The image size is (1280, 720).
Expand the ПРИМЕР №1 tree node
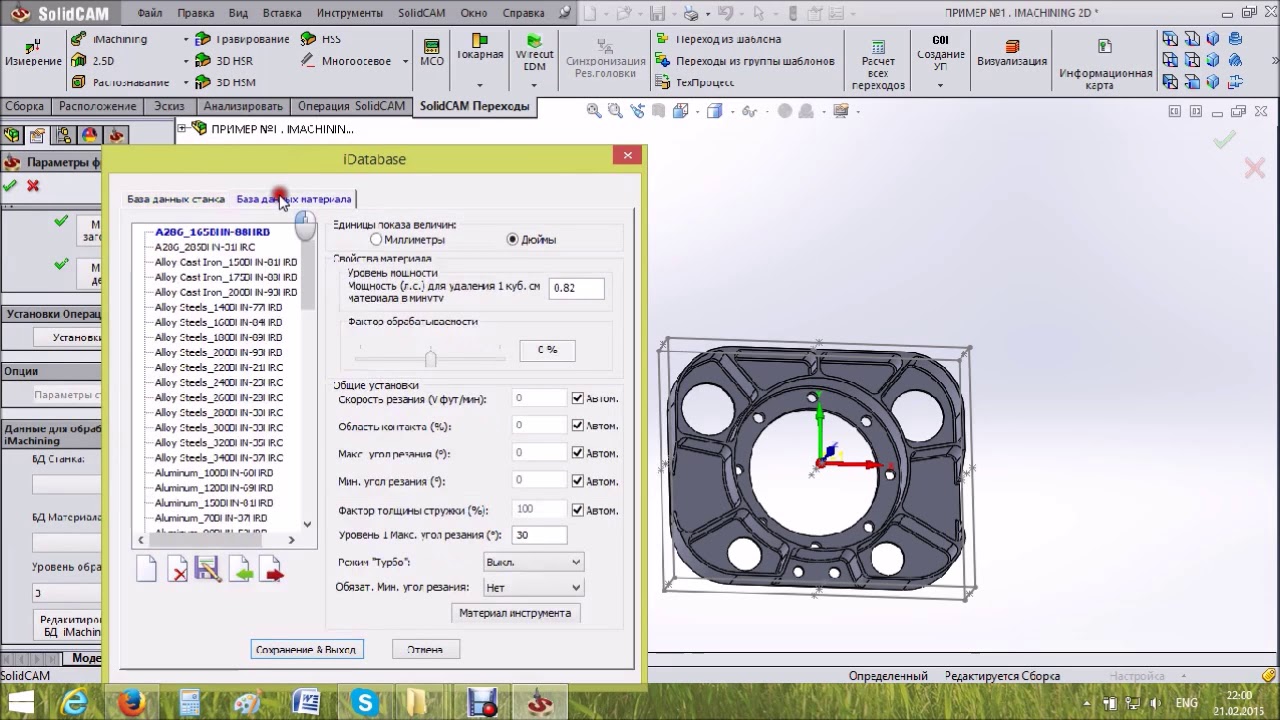182,128
